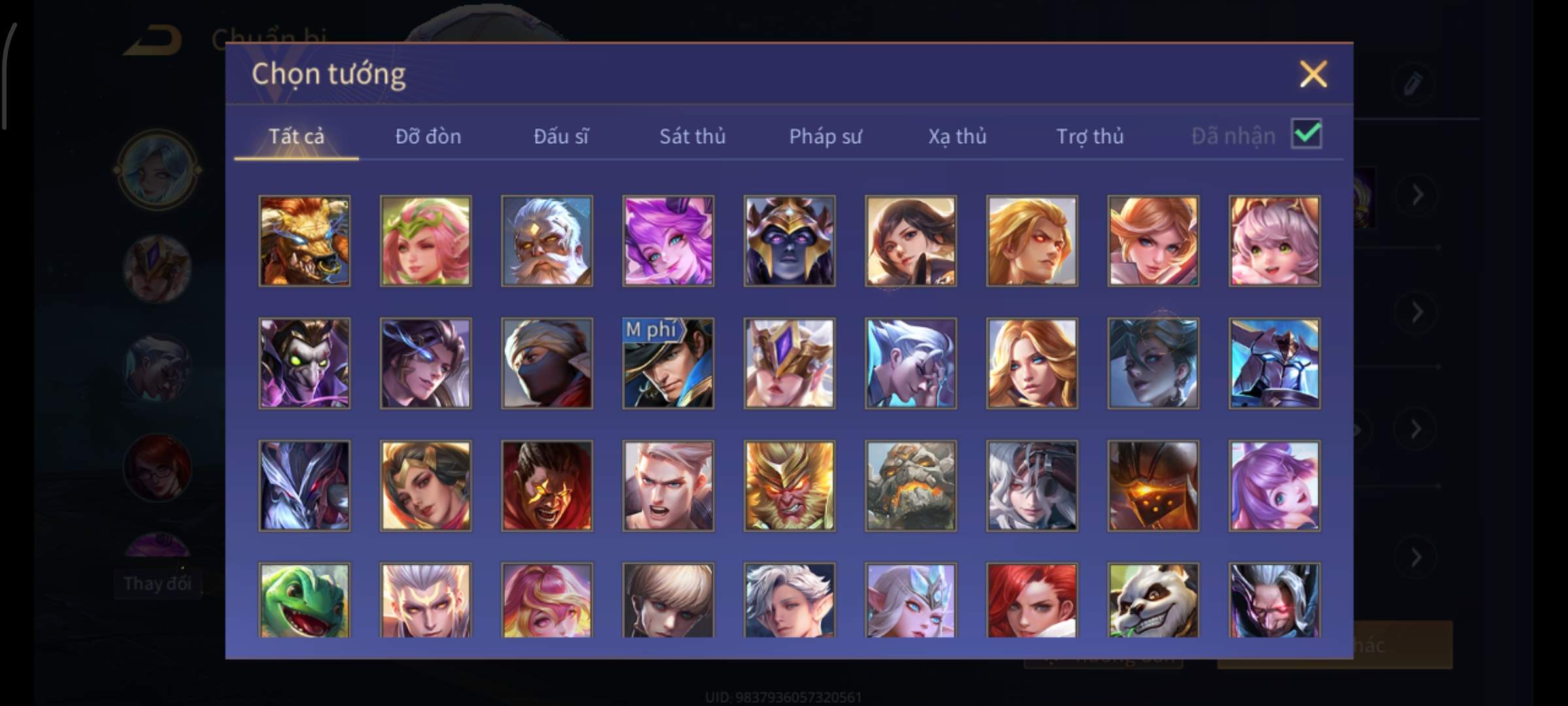The width and height of the screenshot is (1568, 706).
Task: Select the green chameleon hero portrait
Action: click(x=304, y=600)
